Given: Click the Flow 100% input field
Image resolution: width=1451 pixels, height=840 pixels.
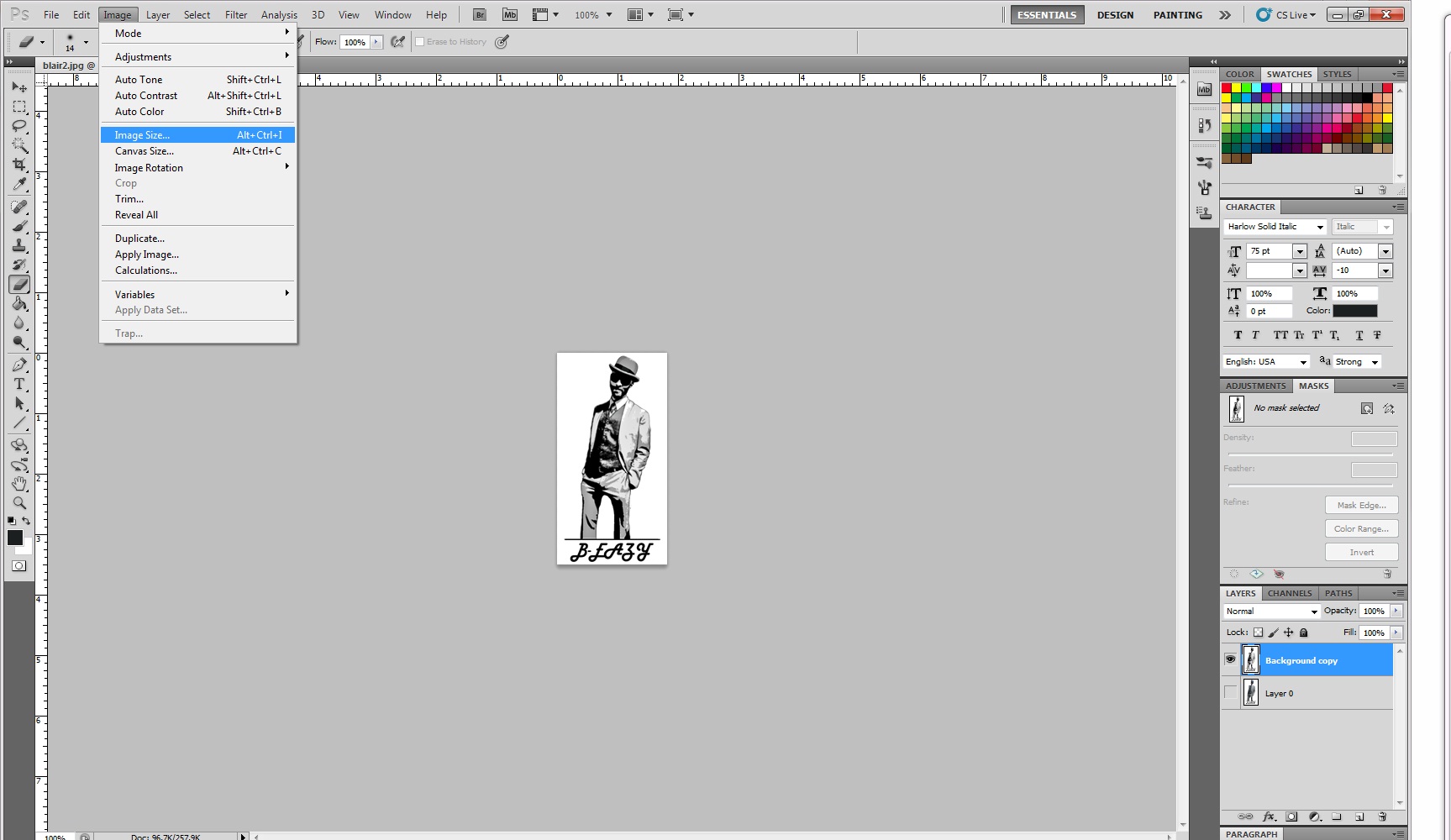Looking at the screenshot, I should [355, 42].
